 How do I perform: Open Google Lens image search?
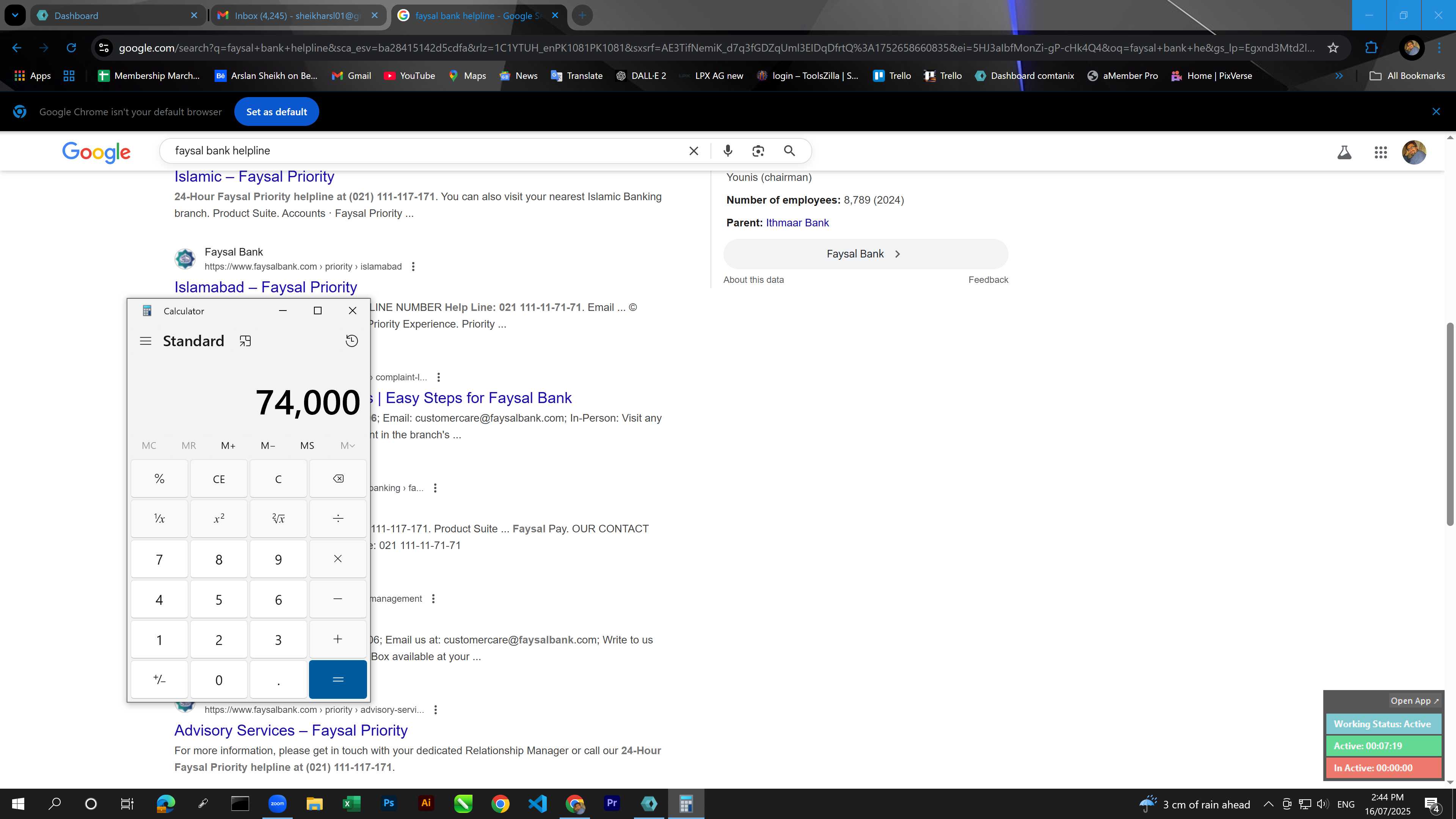[x=758, y=151]
